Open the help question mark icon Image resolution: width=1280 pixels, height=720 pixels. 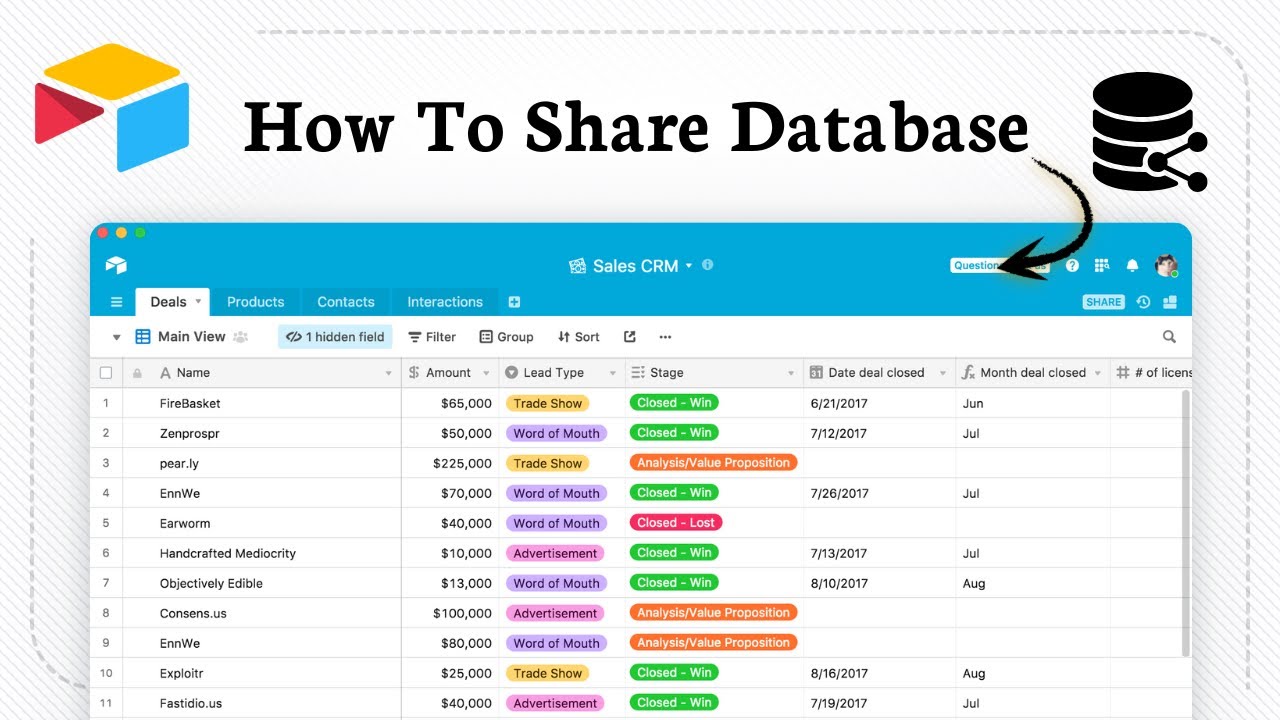point(1072,266)
